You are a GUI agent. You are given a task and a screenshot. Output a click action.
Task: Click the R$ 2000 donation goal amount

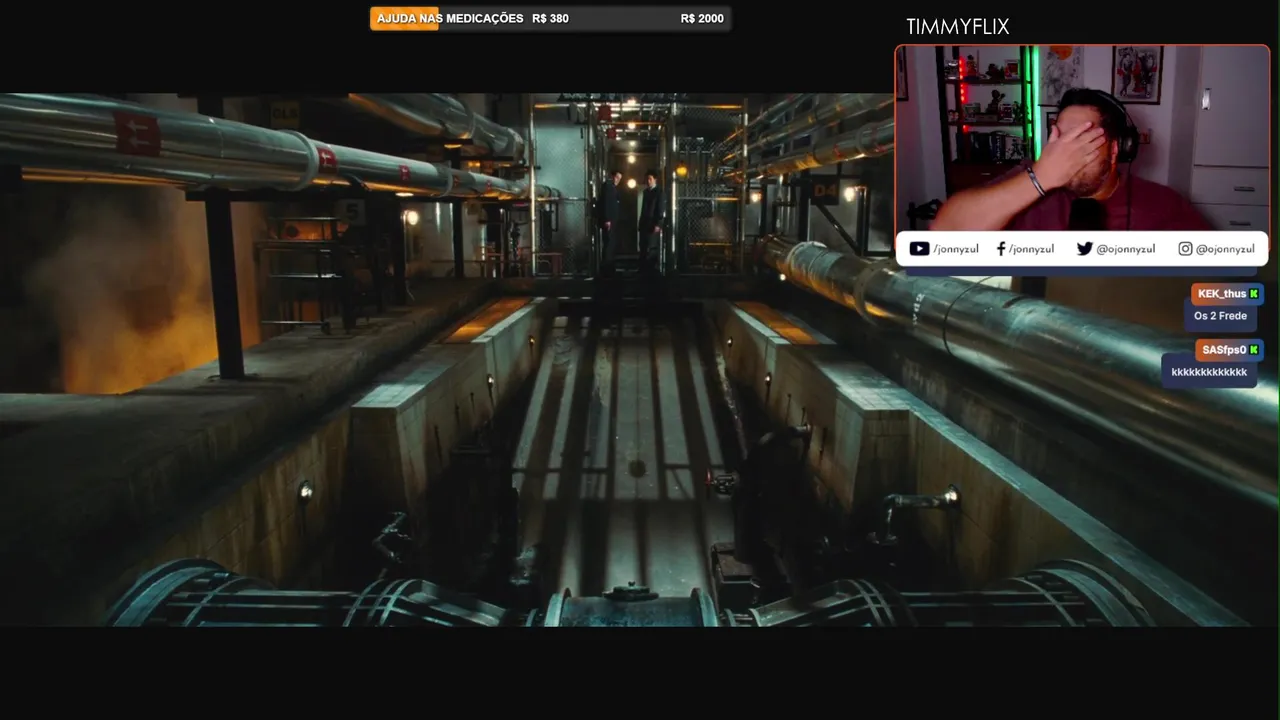point(702,19)
